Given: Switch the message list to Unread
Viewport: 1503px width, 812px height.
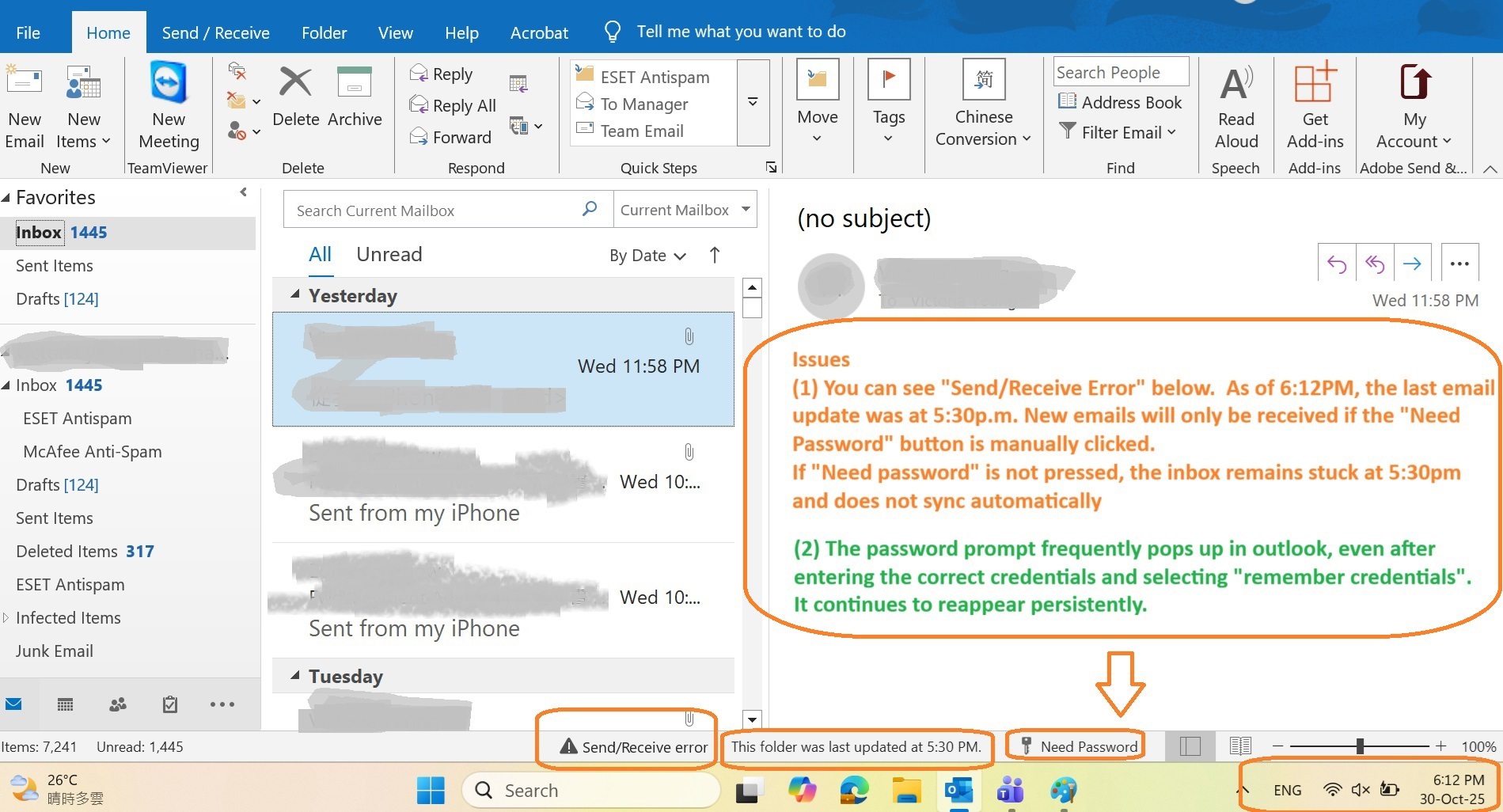Looking at the screenshot, I should [389, 254].
